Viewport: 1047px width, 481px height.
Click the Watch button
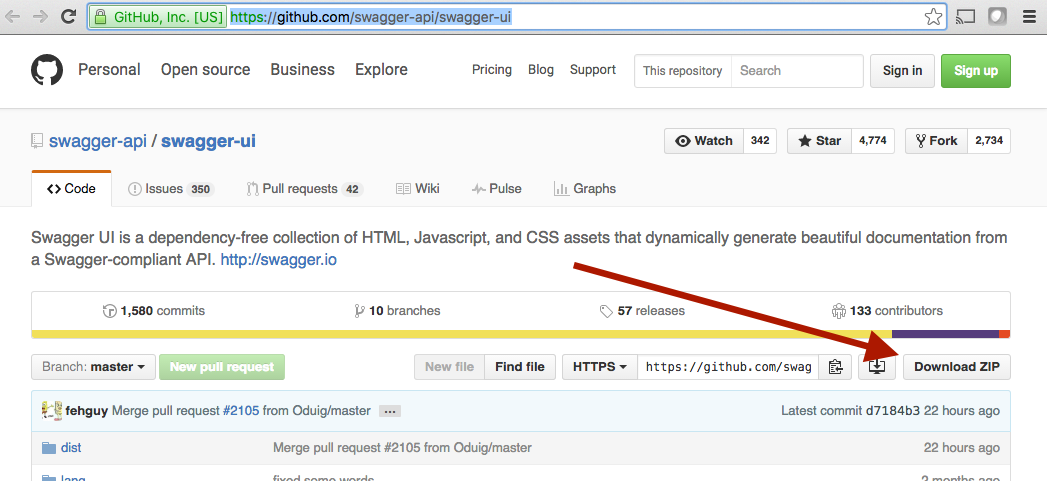click(x=704, y=141)
